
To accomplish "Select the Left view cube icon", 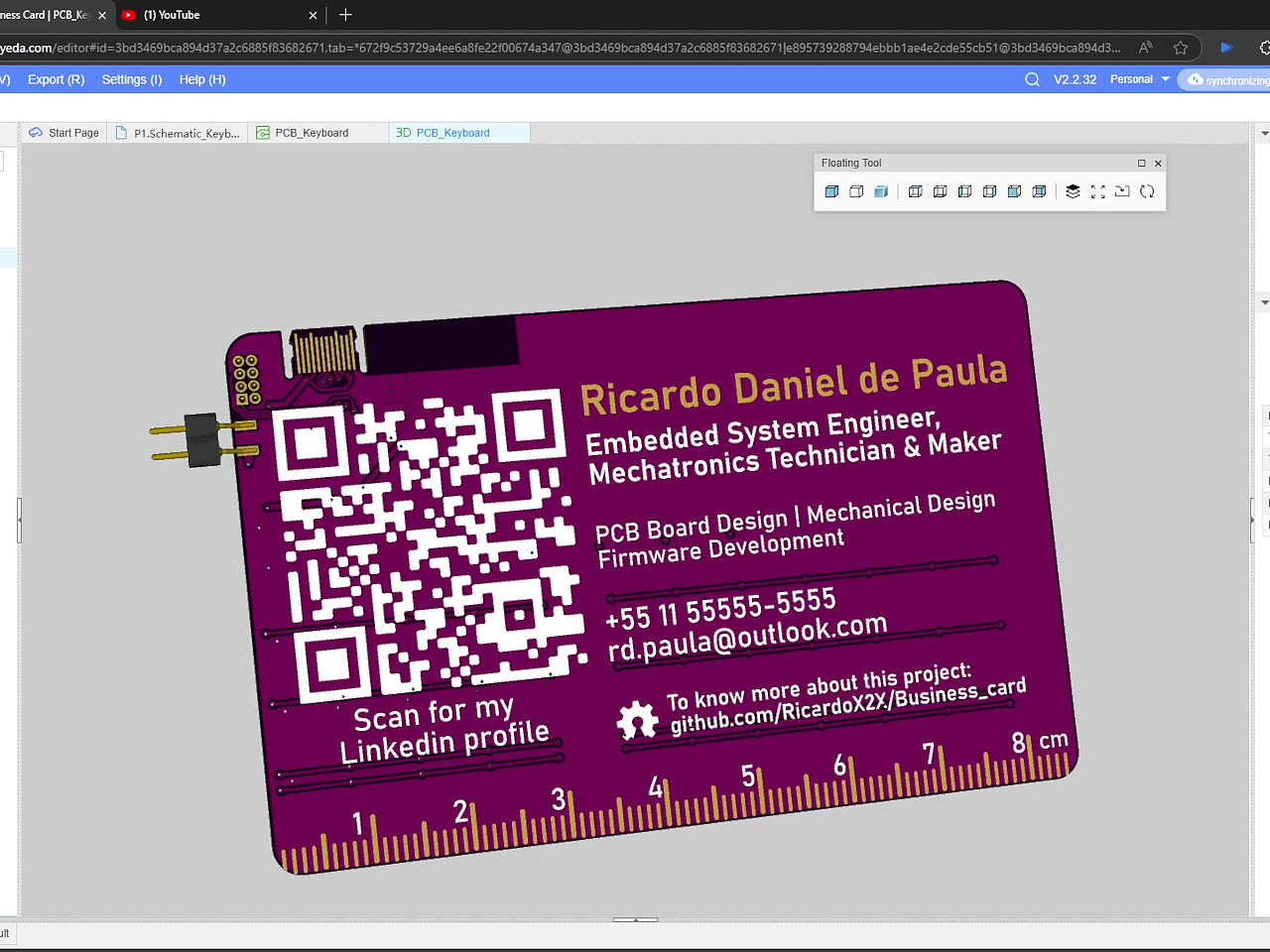I will [964, 191].
